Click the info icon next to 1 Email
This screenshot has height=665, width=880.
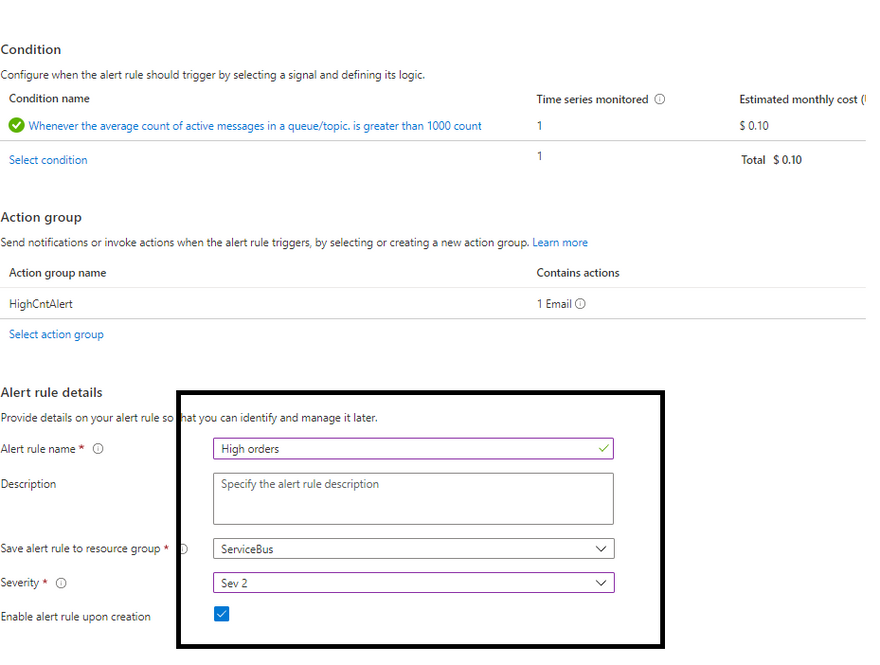[581, 304]
